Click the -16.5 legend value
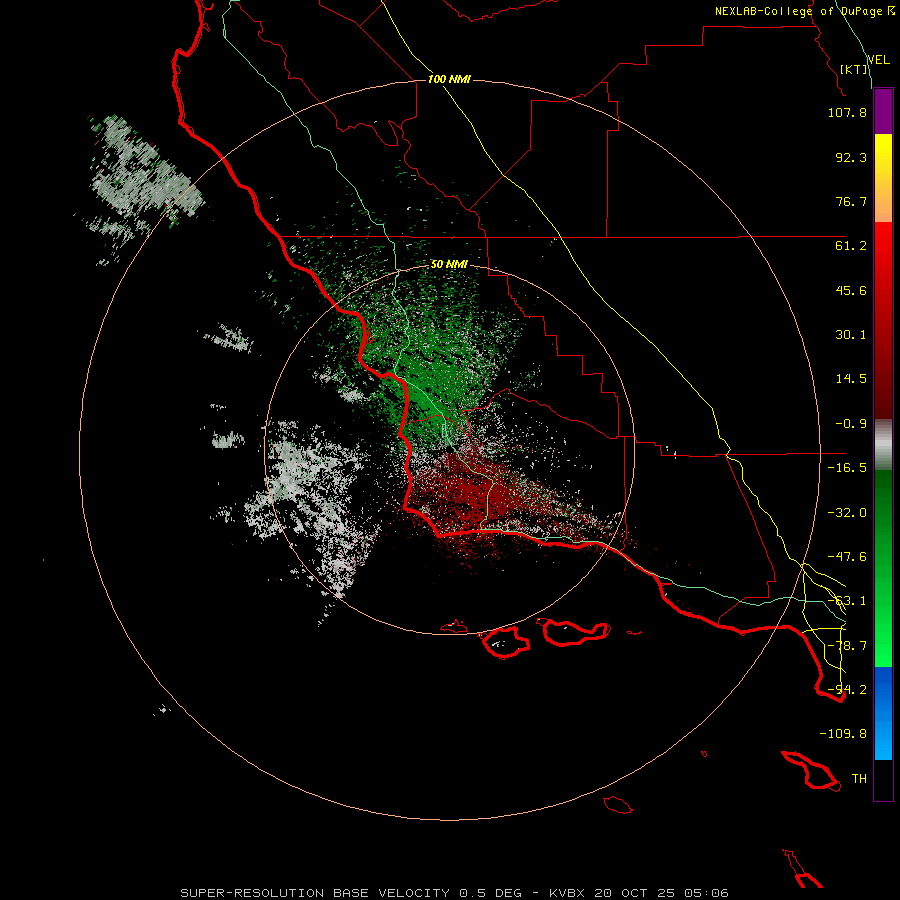Viewport: 900px width, 900px height. tap(847, 468)
